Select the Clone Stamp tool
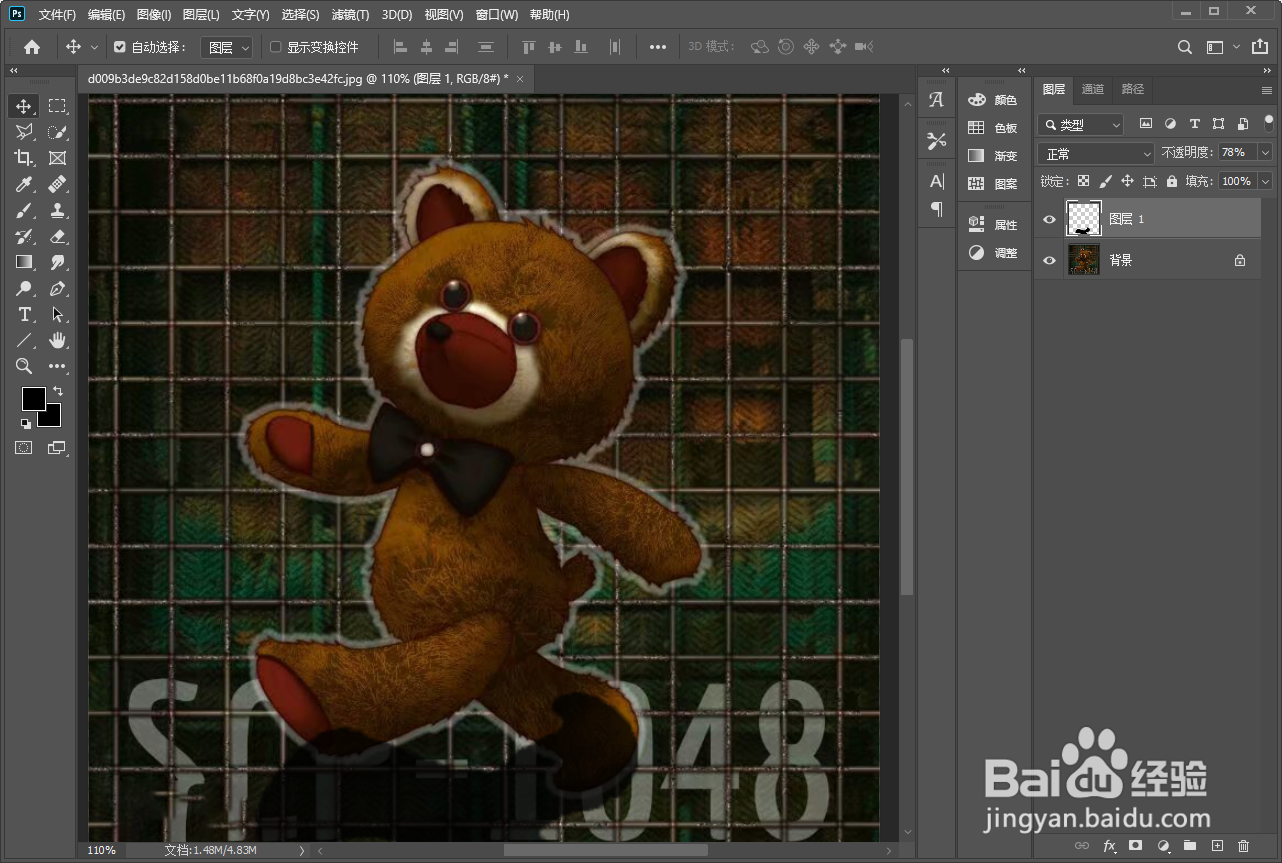The image size is (1282, 863). (x=58, y=210)
